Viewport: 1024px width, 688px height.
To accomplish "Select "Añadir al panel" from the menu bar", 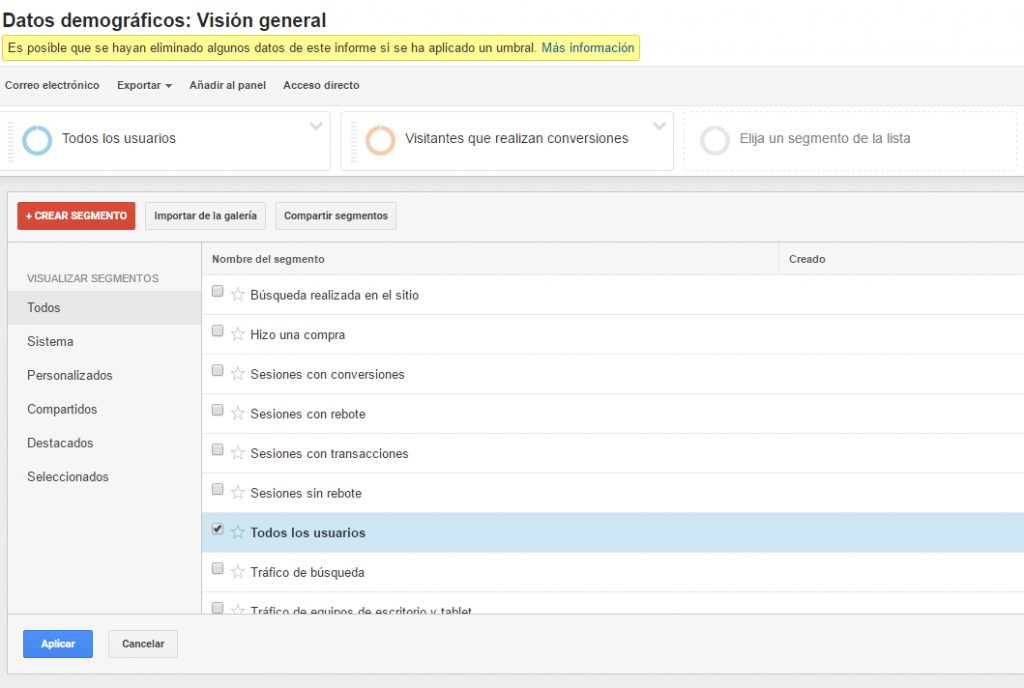I will (230, 85).
